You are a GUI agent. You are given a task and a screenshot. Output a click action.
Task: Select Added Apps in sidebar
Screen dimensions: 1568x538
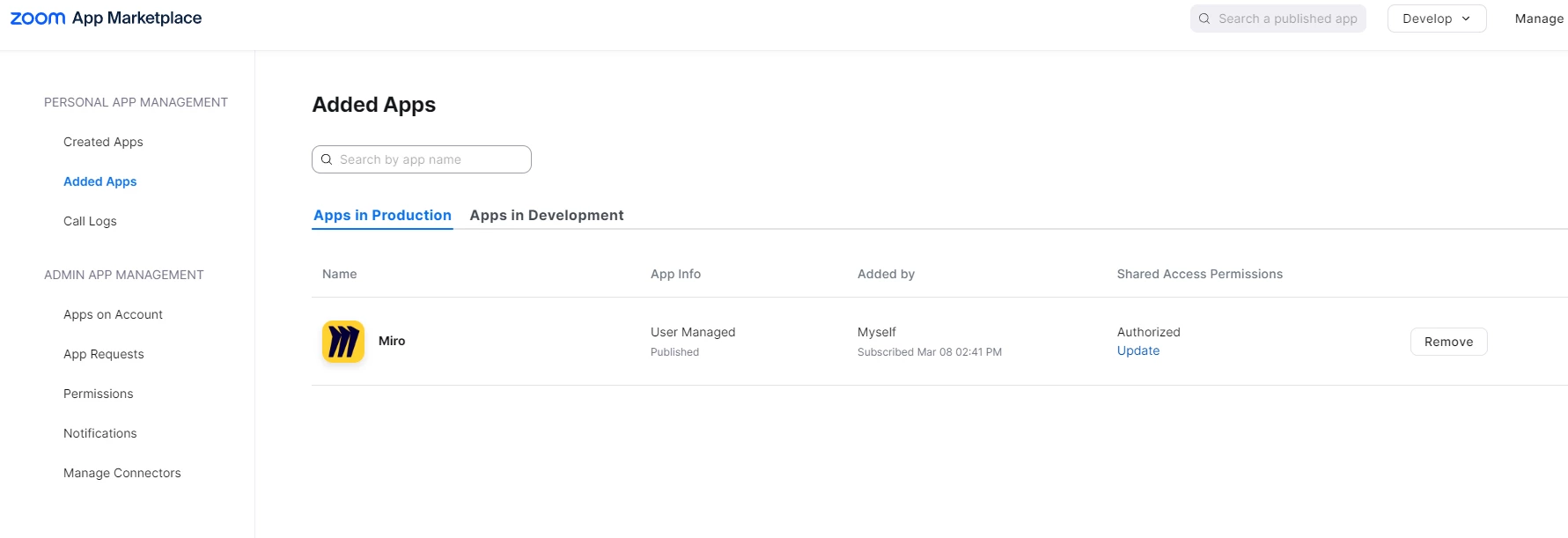click(x=100, y=181)
